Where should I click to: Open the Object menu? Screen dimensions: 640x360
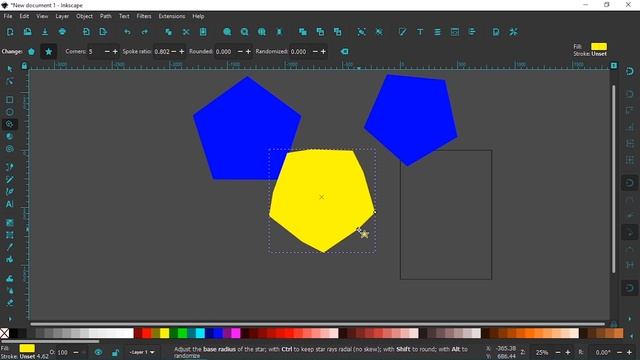(84, 16)
